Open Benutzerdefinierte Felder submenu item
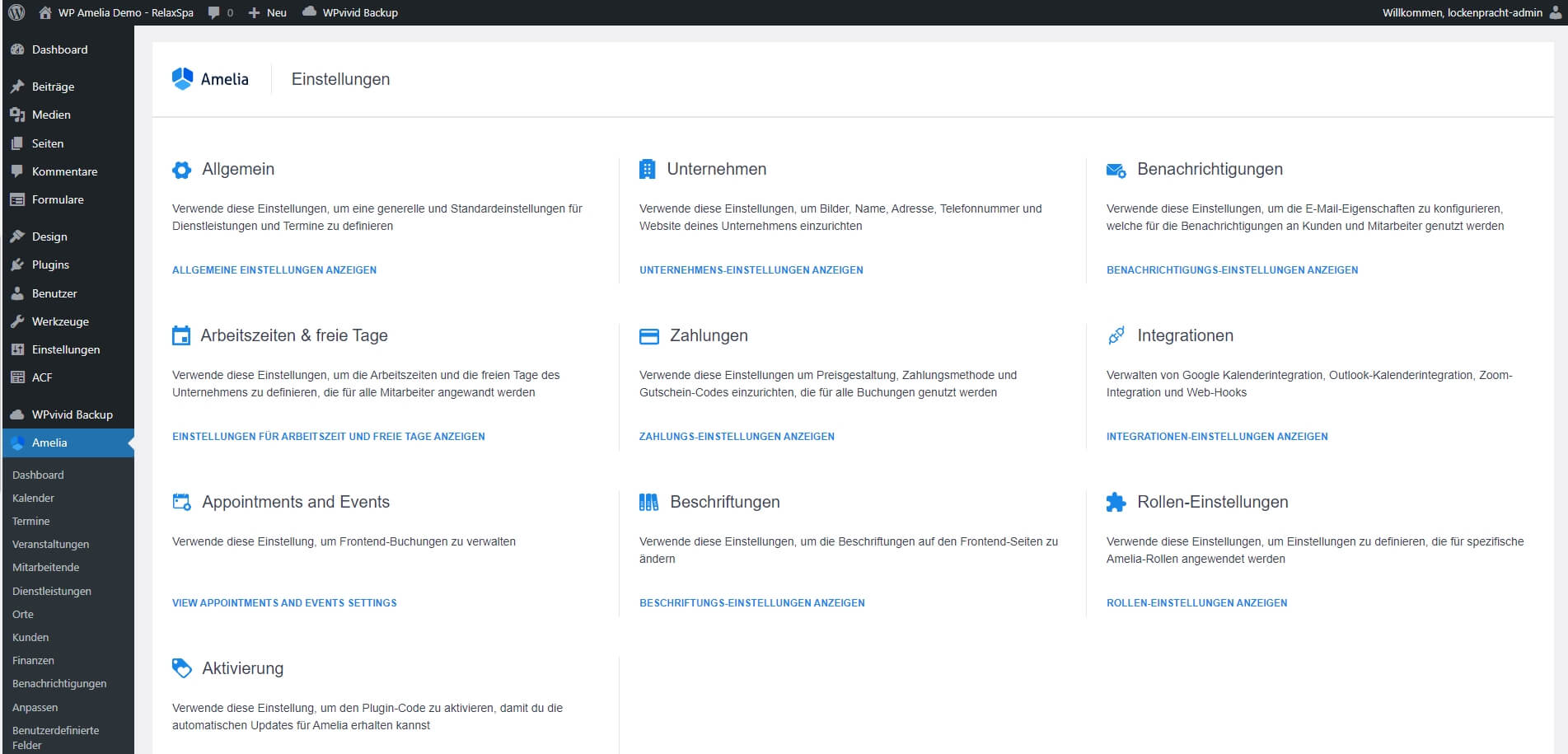1568x754 pixels. [x=55, y=738]
